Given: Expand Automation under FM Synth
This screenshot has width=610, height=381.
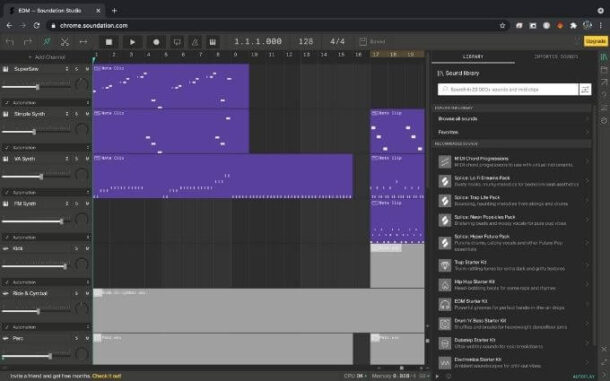Looking at the screenshot, I should coord(24,237).
